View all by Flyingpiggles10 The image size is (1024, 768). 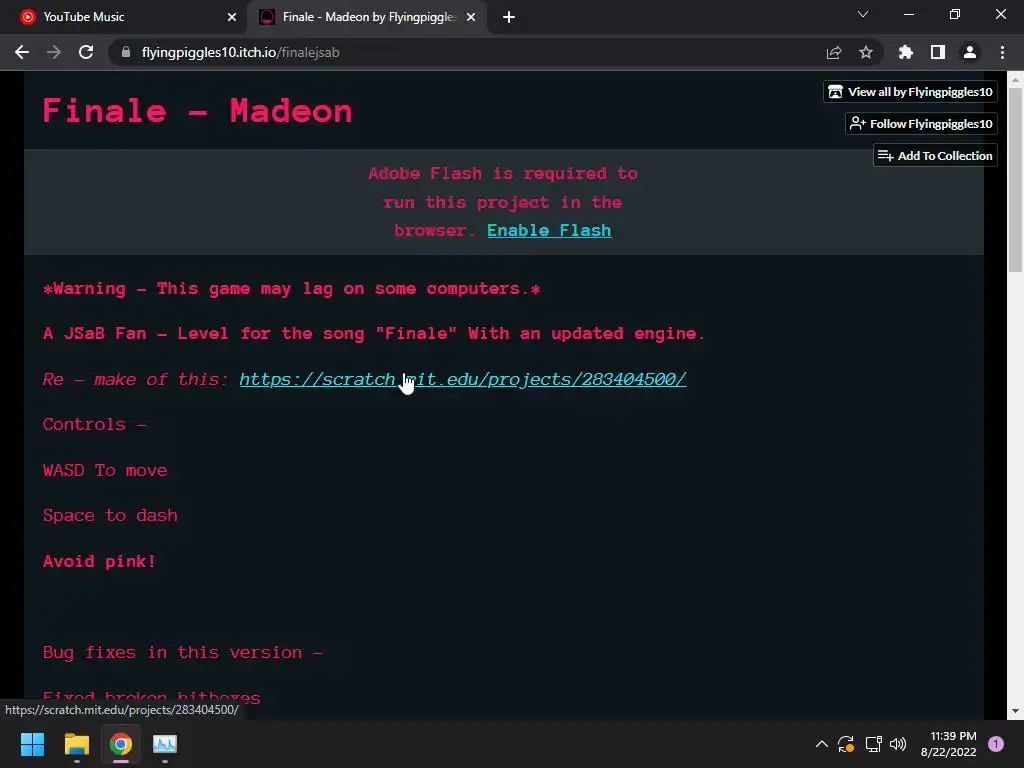(x=910, y=92)
